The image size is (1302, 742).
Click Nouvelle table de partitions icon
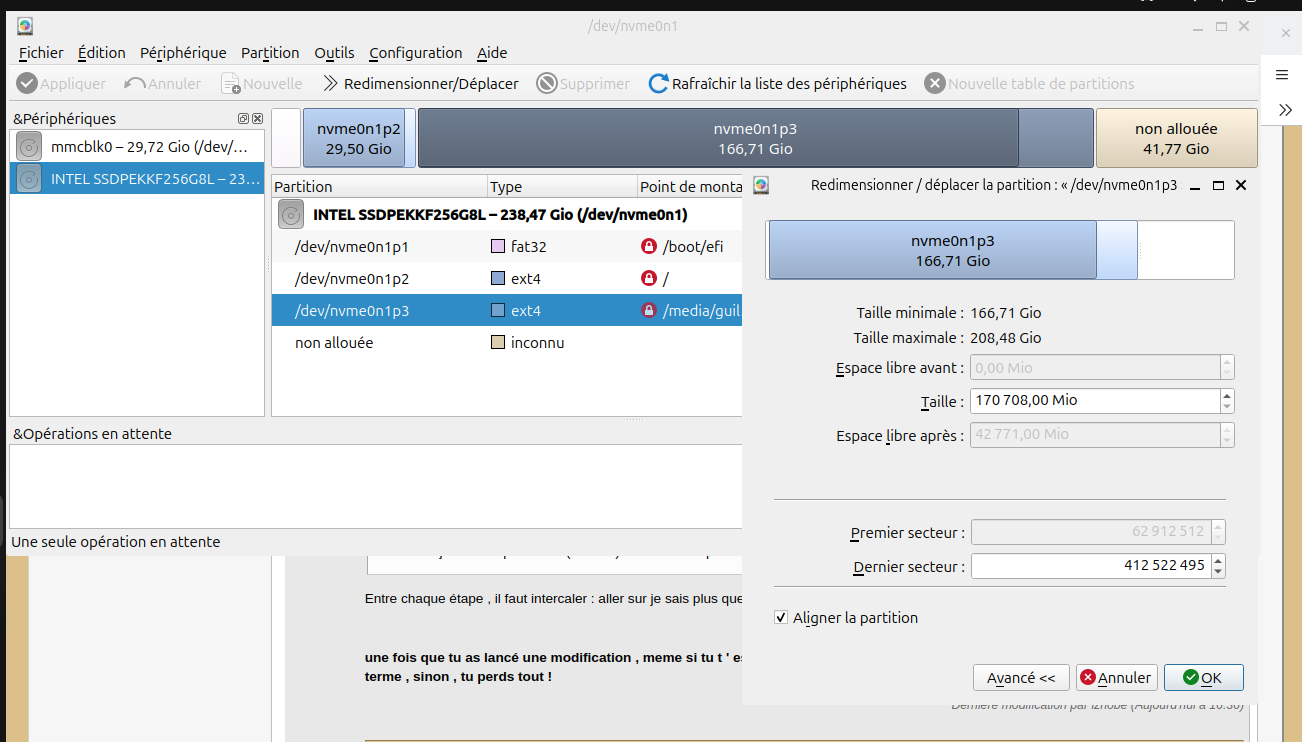pos(935,84)
